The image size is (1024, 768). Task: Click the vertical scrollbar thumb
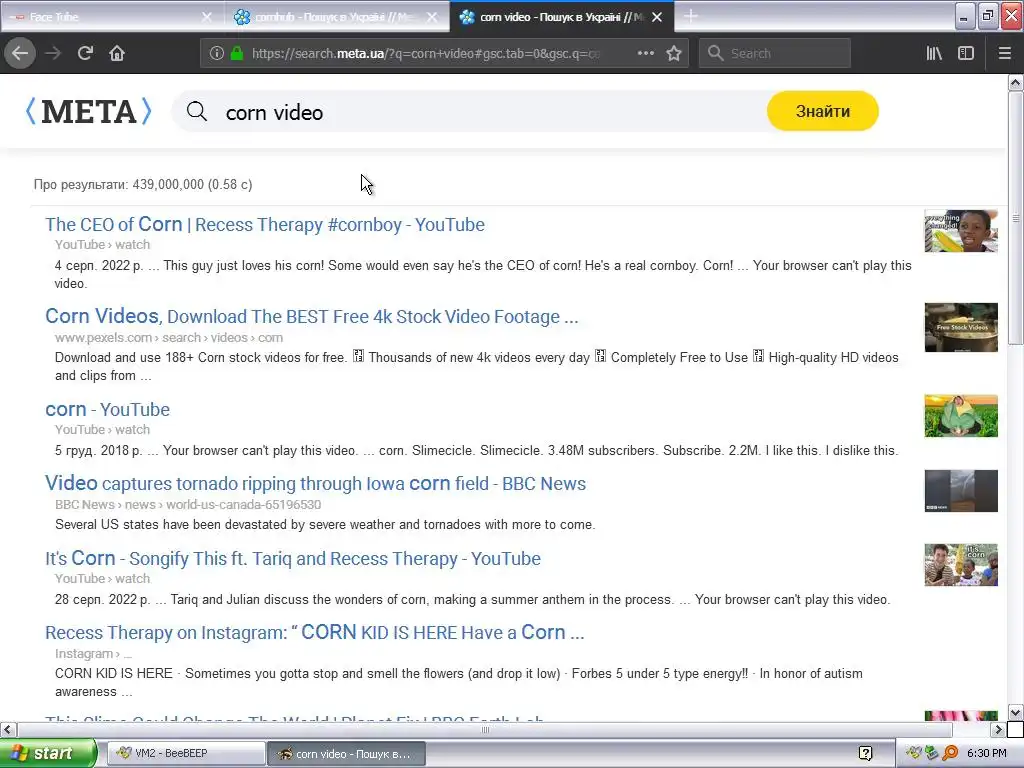1015,219
